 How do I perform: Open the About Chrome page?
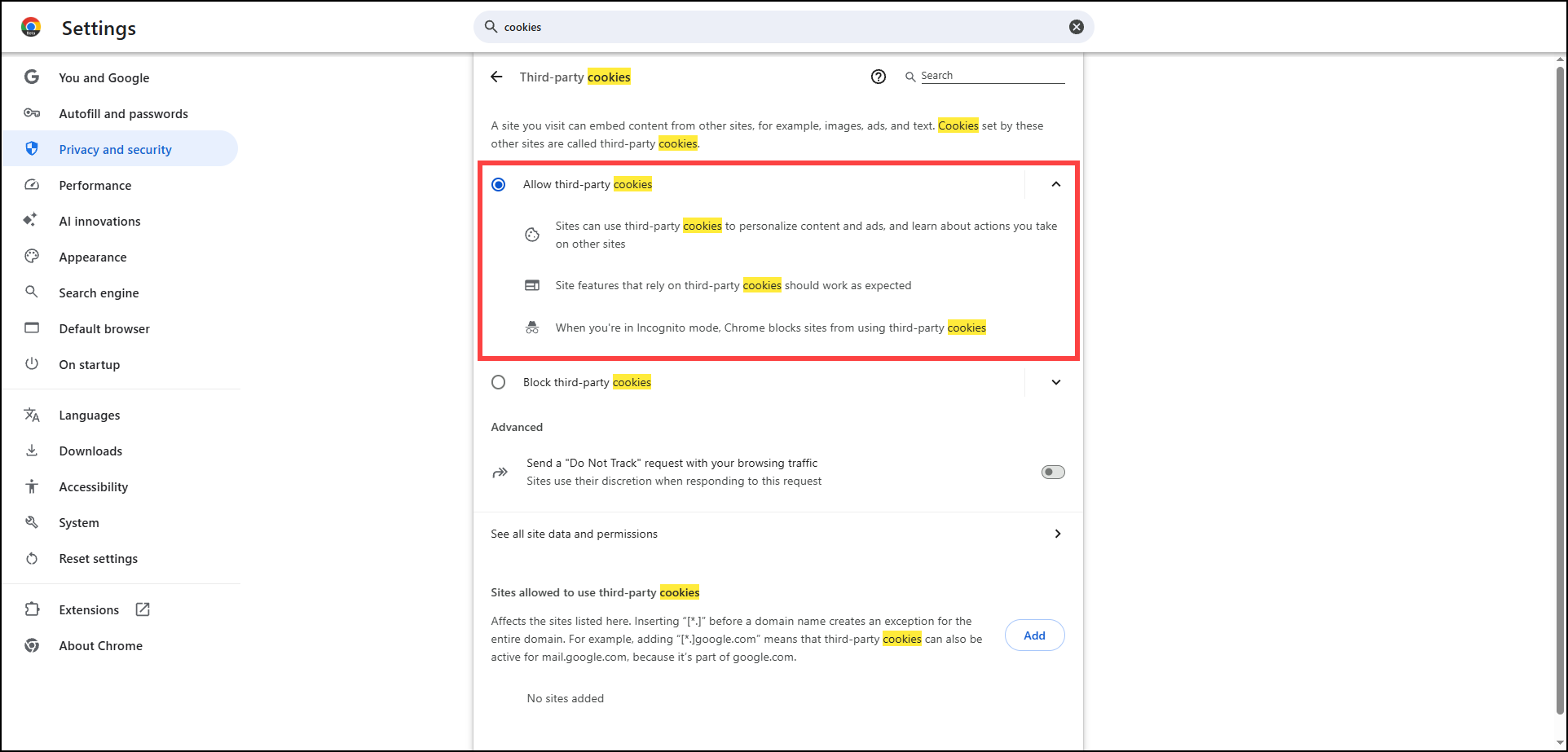click(100, 646)
